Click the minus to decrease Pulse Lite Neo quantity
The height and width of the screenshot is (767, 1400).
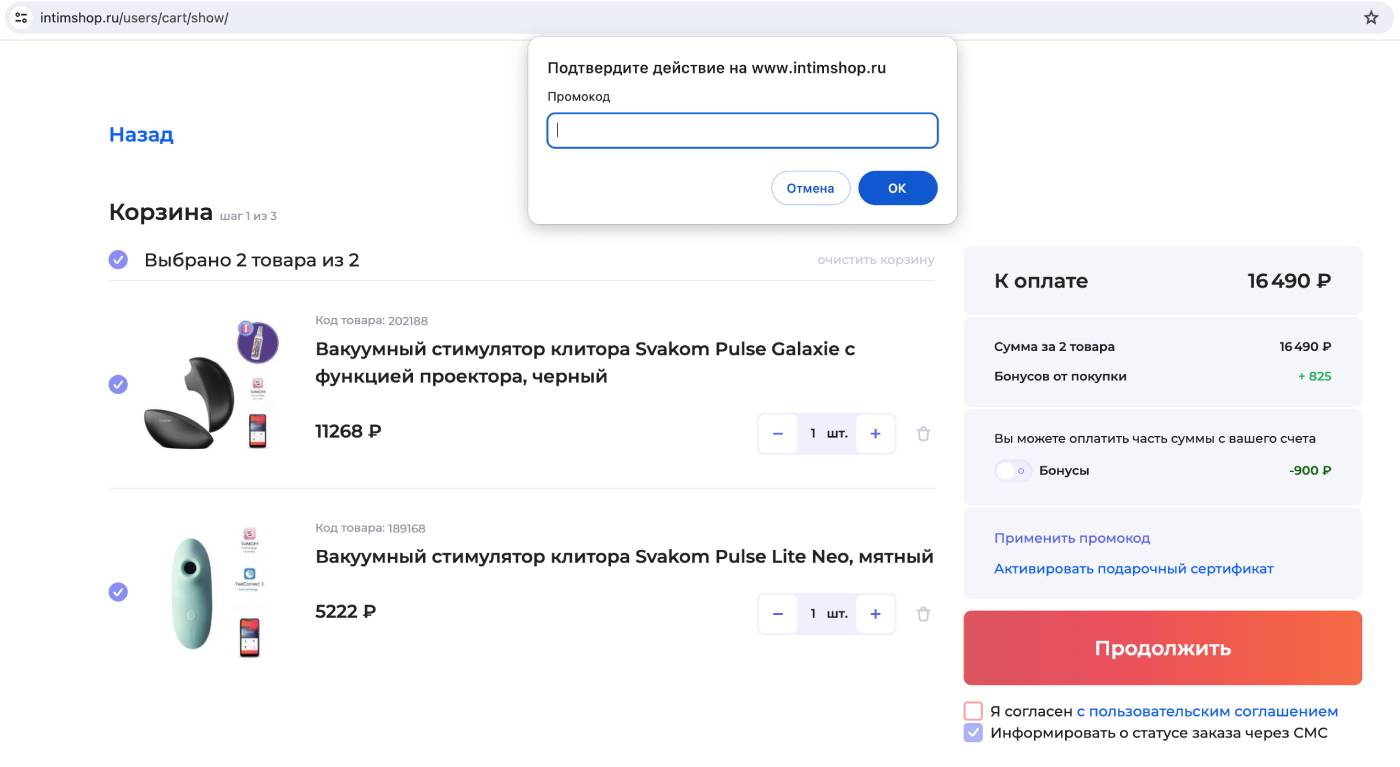(778, 613)
